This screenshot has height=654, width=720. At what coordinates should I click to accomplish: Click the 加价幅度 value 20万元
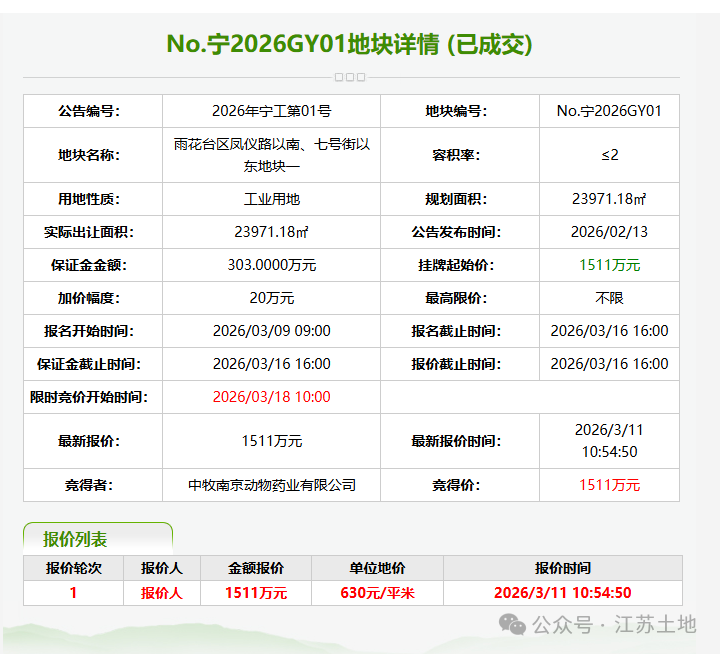point(271,298)
